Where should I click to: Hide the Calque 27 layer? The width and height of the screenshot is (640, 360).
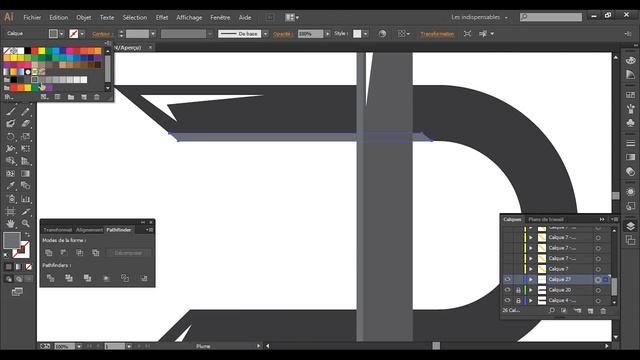(507, 279)
